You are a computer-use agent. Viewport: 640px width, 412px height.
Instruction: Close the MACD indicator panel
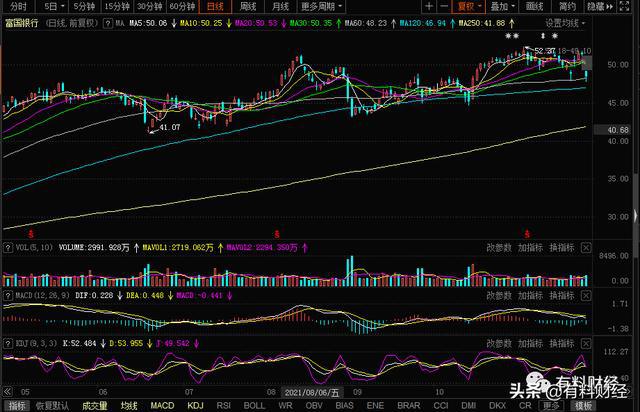[586, 296]
